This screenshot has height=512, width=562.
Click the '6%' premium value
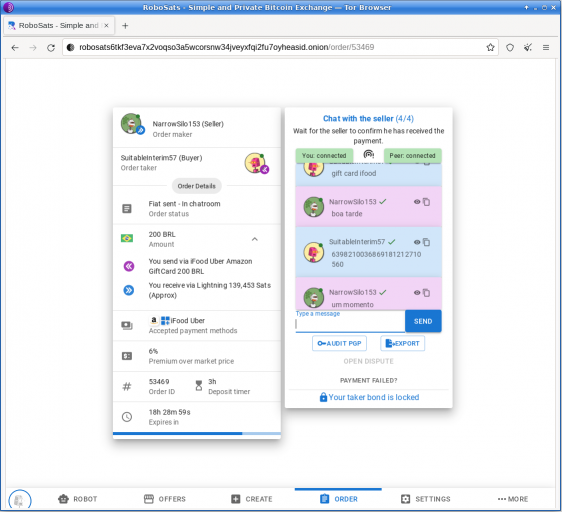pos(153,351)
